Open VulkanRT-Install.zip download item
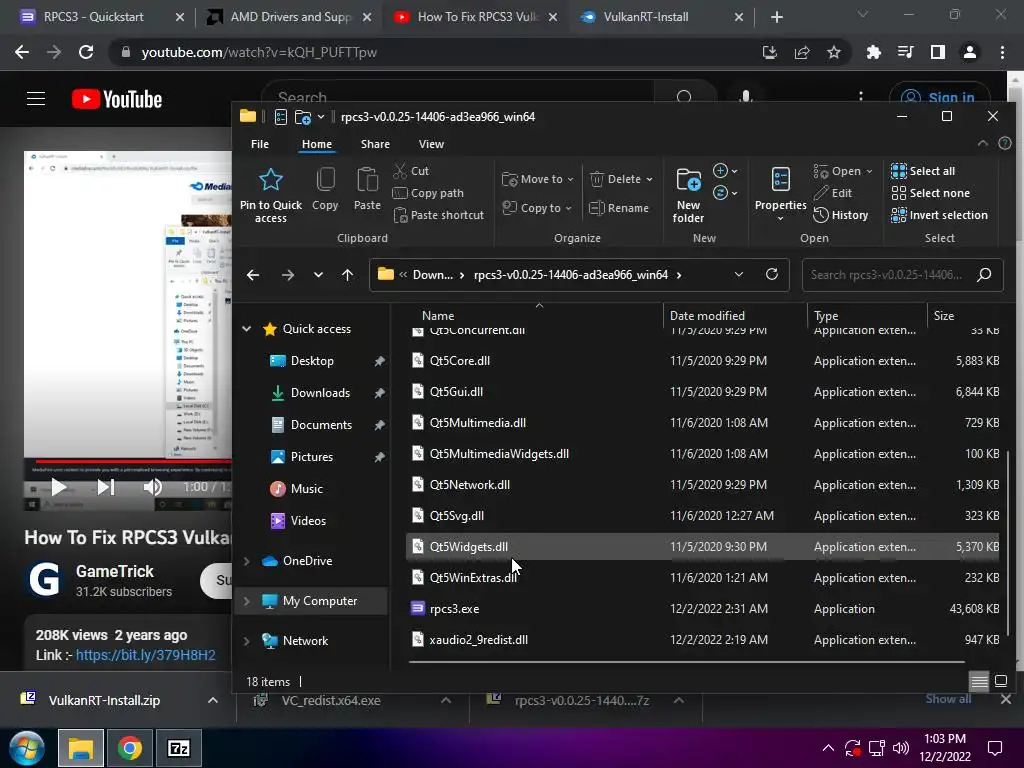1024x768 pixels. pyautogui.click(x=104, y=700)
